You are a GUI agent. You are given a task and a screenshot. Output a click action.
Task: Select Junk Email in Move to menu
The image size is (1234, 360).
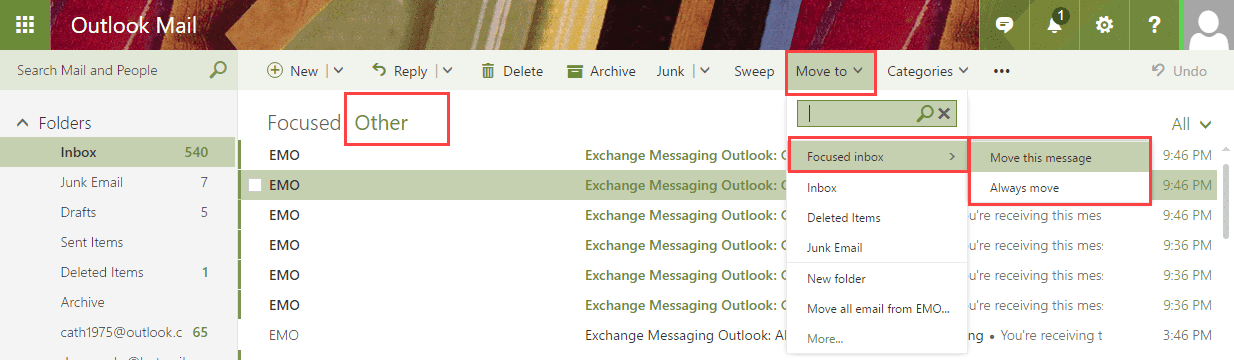[877, 247]
